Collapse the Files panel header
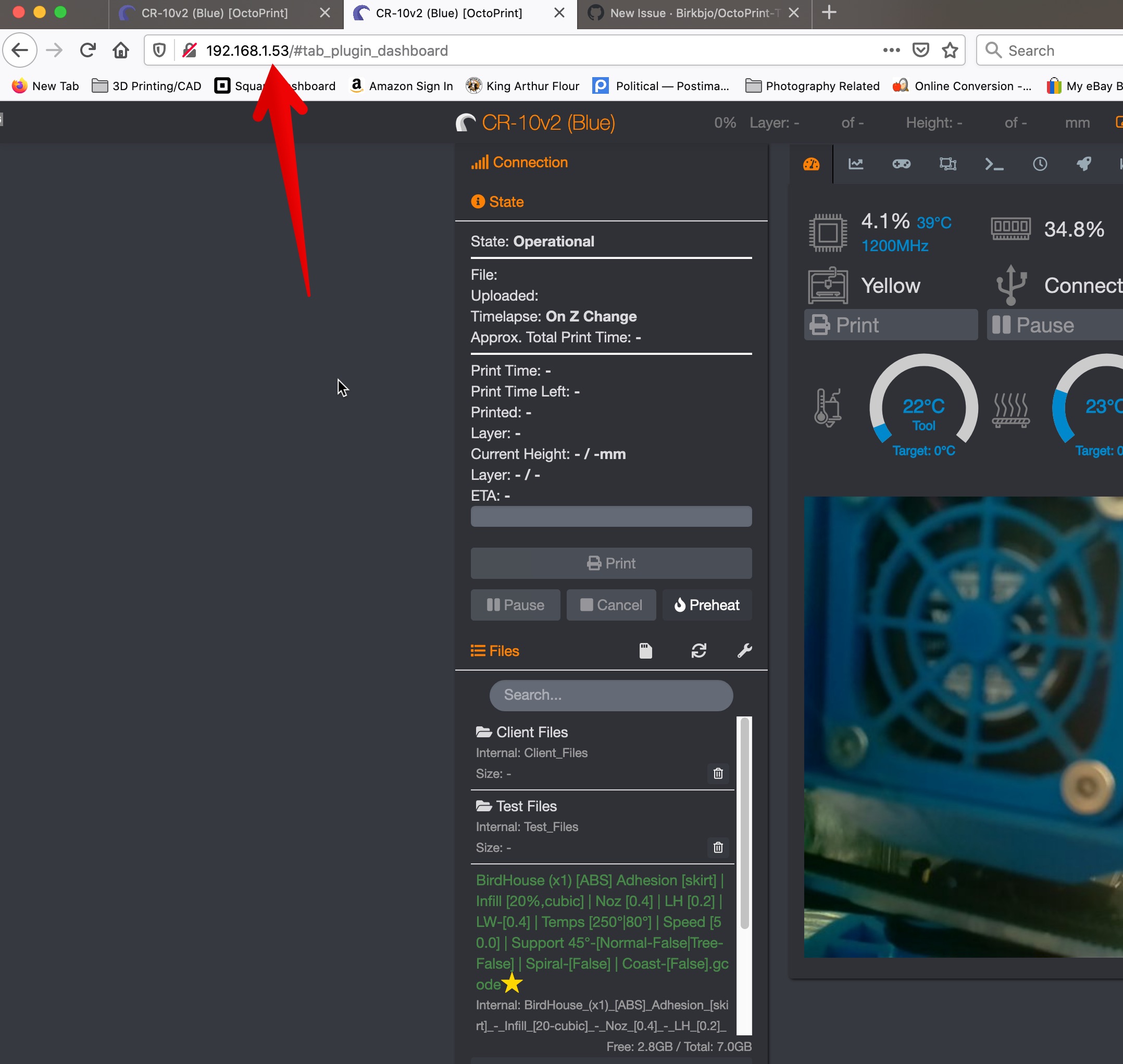Screen dimensions: 1123x1064 pos(503,651)
